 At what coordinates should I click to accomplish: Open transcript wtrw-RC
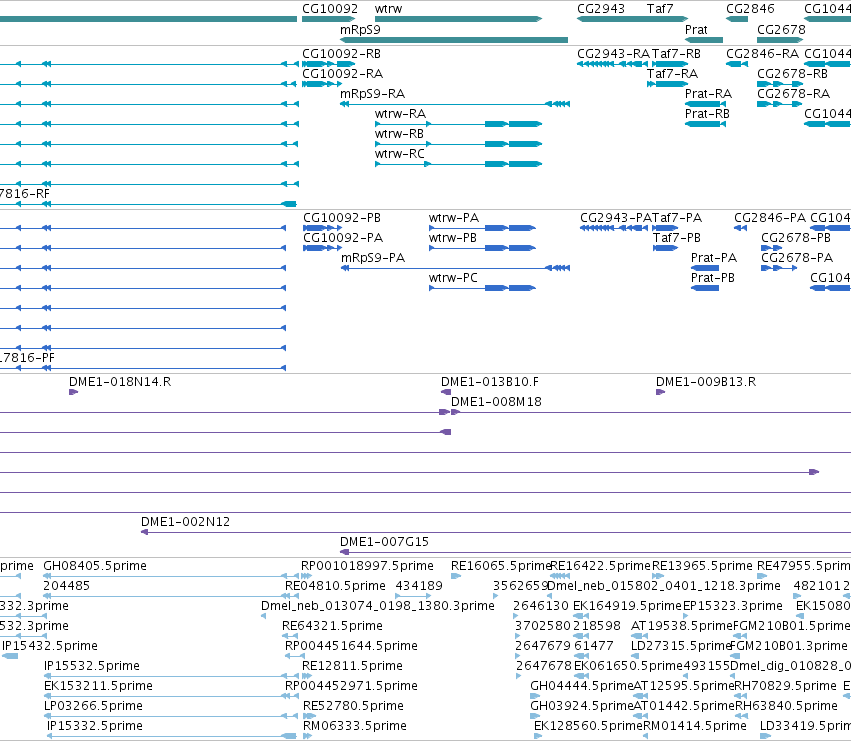click(x=400, y=154)
